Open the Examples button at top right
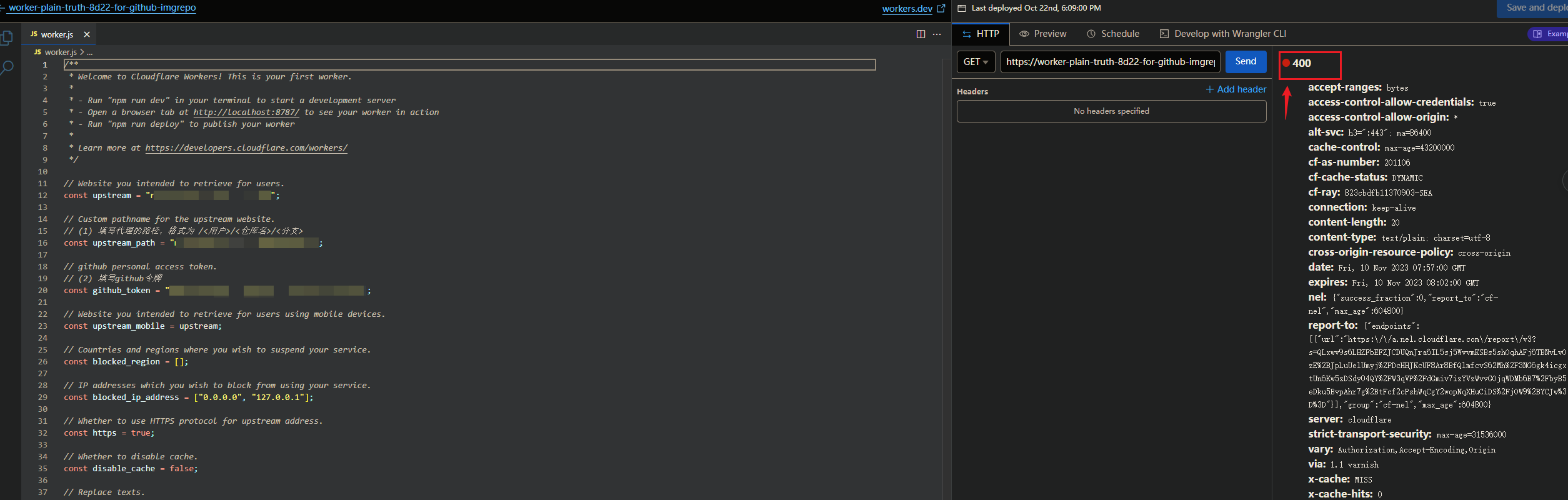The height and width of the screenshot is (500, 1568). point(1549,34)
